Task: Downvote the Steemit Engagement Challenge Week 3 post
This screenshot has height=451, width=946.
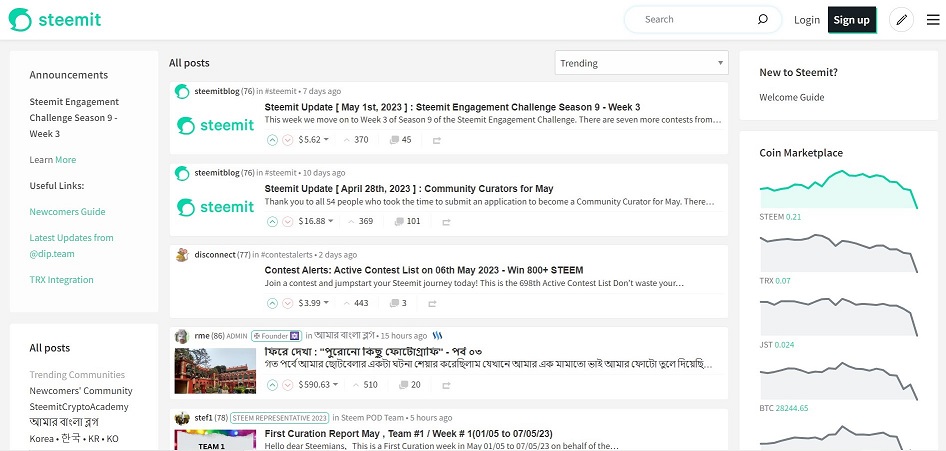Action: tap(288, 140)
